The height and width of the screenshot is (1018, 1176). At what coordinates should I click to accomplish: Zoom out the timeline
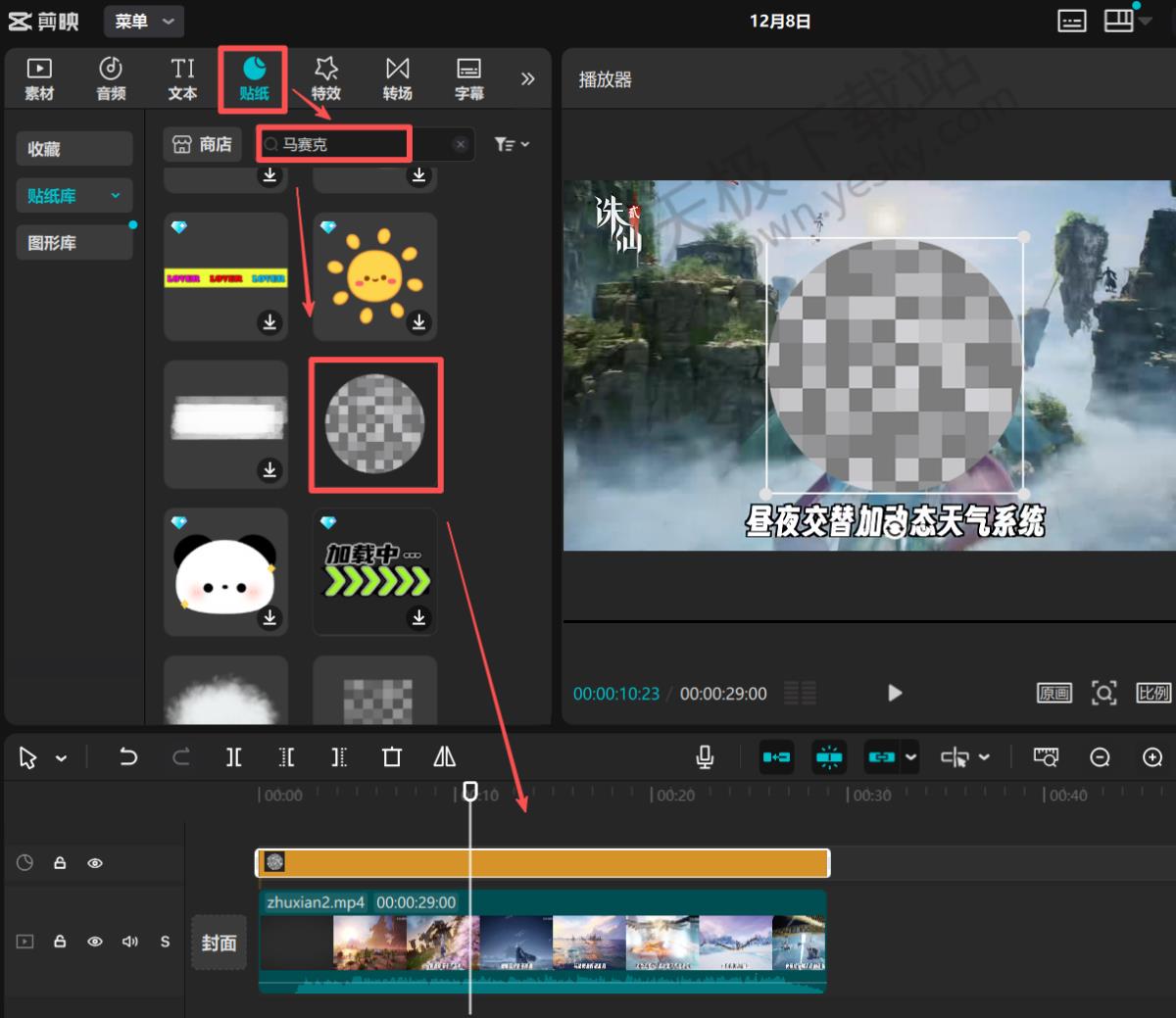1100,756
